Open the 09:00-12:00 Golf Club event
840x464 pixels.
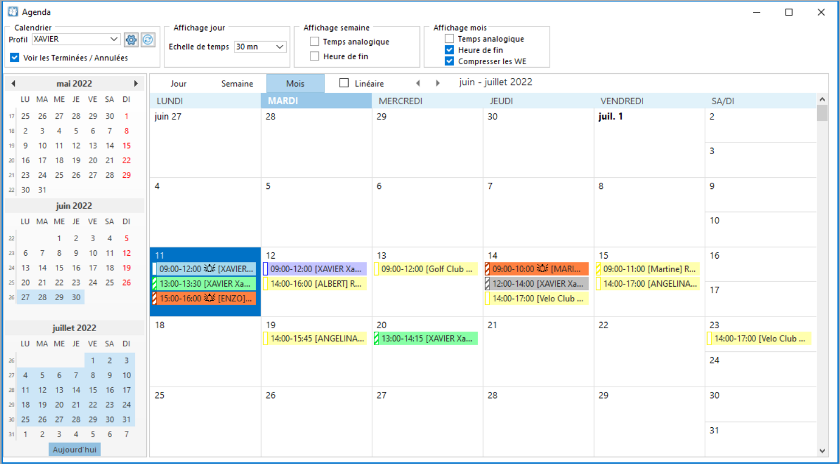(x=426, y=269)
